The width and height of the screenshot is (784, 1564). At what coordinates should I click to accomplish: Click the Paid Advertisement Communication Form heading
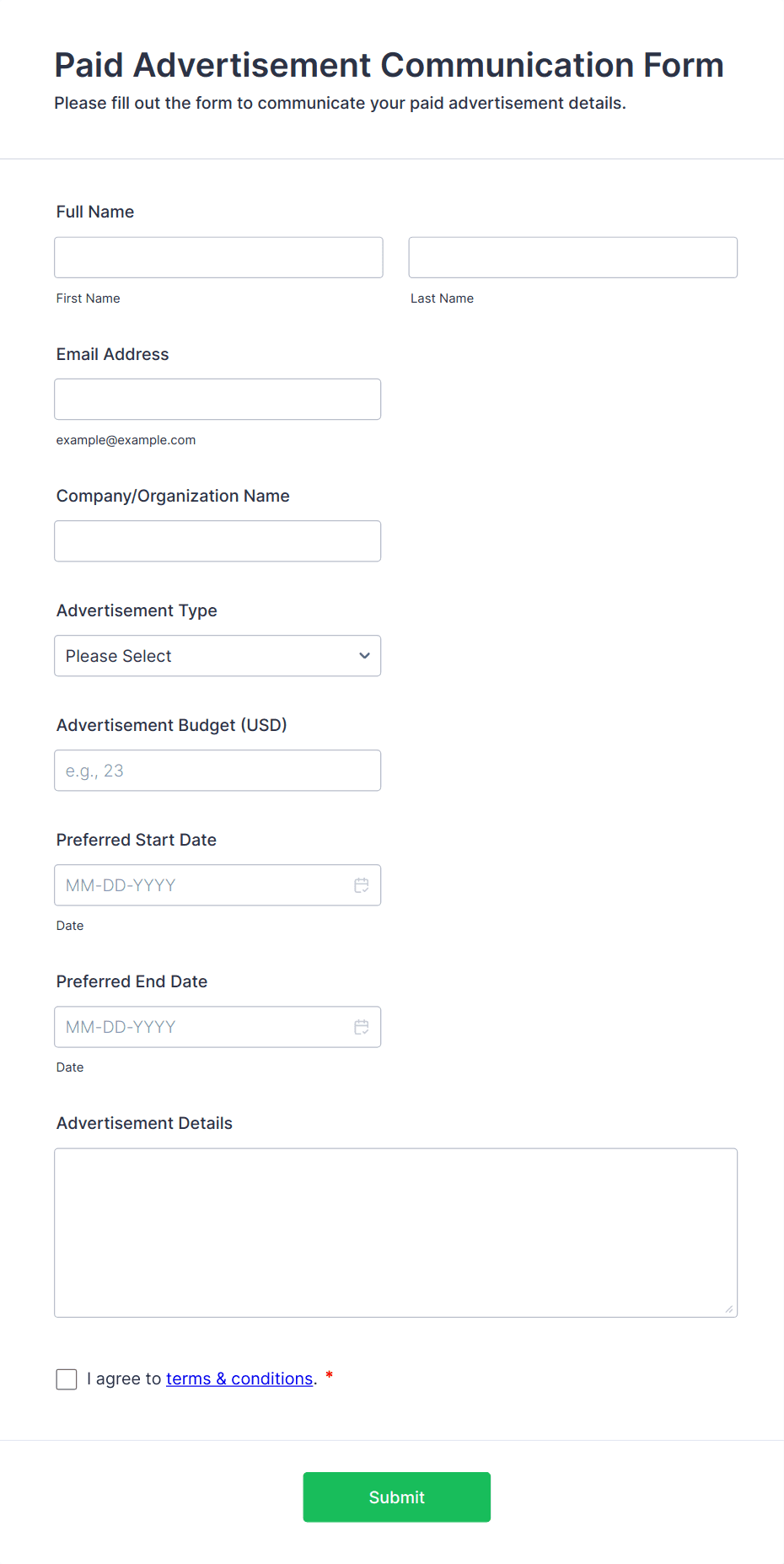389,65
